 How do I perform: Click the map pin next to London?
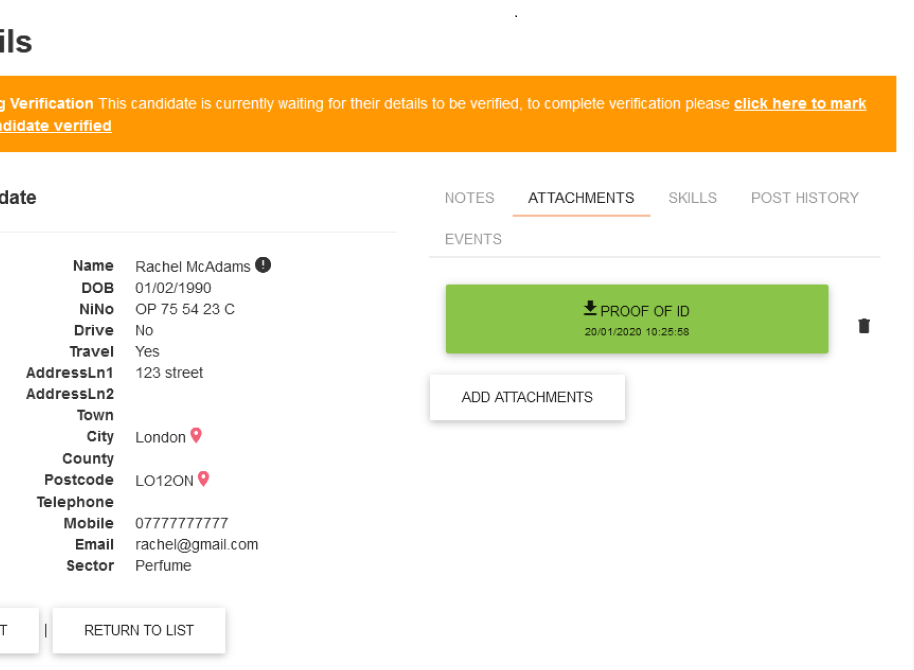tap(196, 435)
